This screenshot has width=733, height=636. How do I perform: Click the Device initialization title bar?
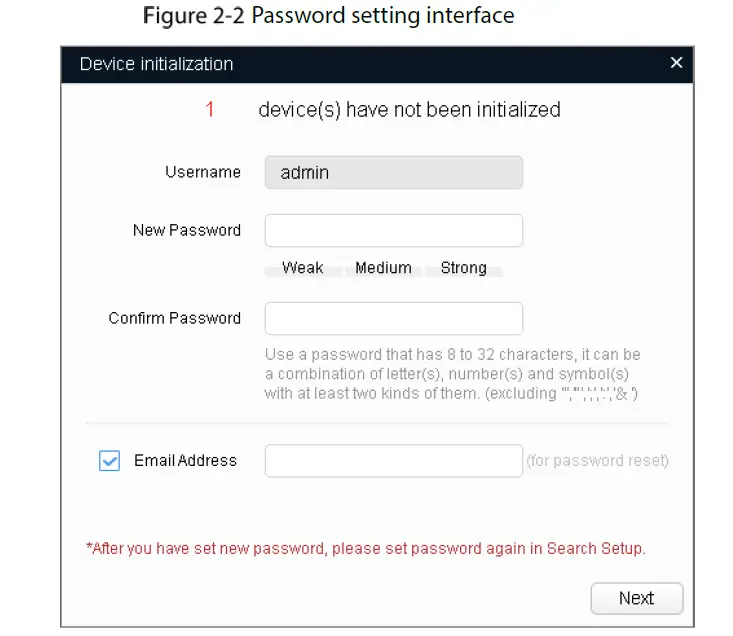[300, 64]
